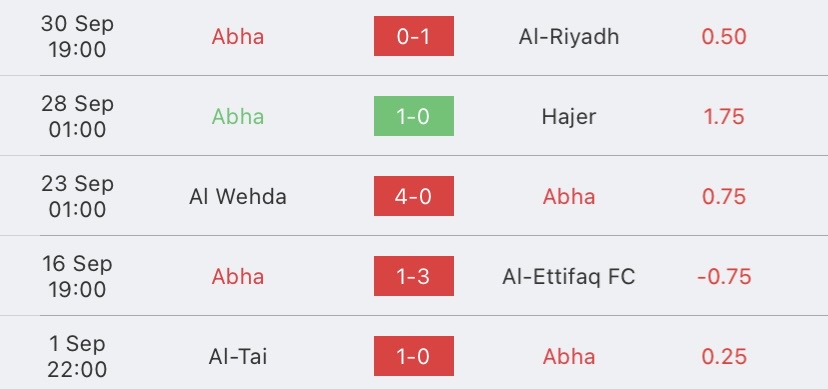The width and height of the screenshot is (828, 389).
Task: Click the 23 Sep 01:00 date cell
Action: pos(77,196)
